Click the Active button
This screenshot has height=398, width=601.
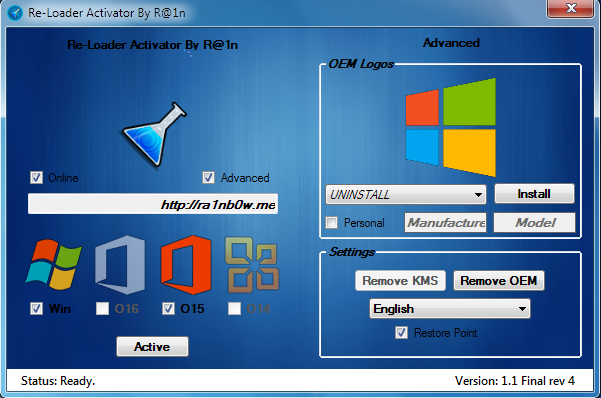coord(152,347)
